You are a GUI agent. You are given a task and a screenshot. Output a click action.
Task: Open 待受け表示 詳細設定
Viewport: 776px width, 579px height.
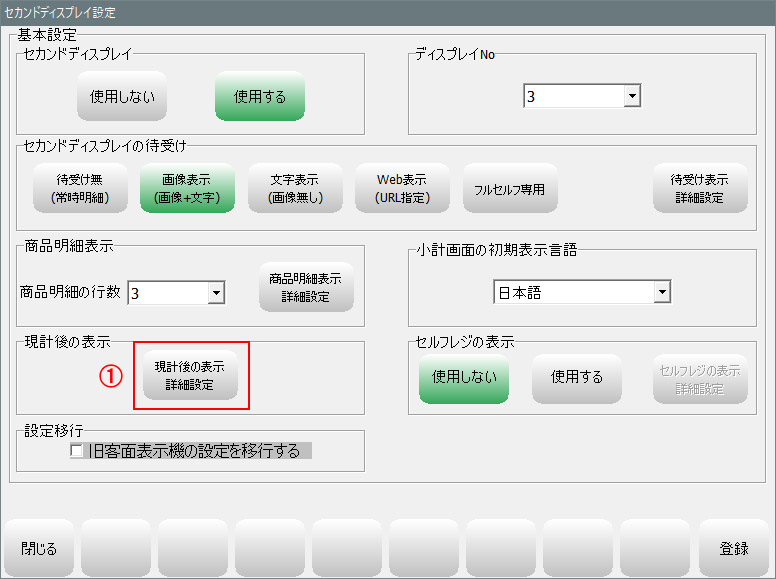click(699, 188)
